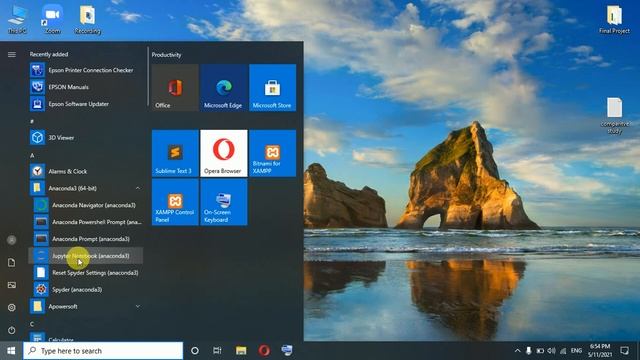
Task: Open the taskbar clock and date
Action: [x=600, y=351]
